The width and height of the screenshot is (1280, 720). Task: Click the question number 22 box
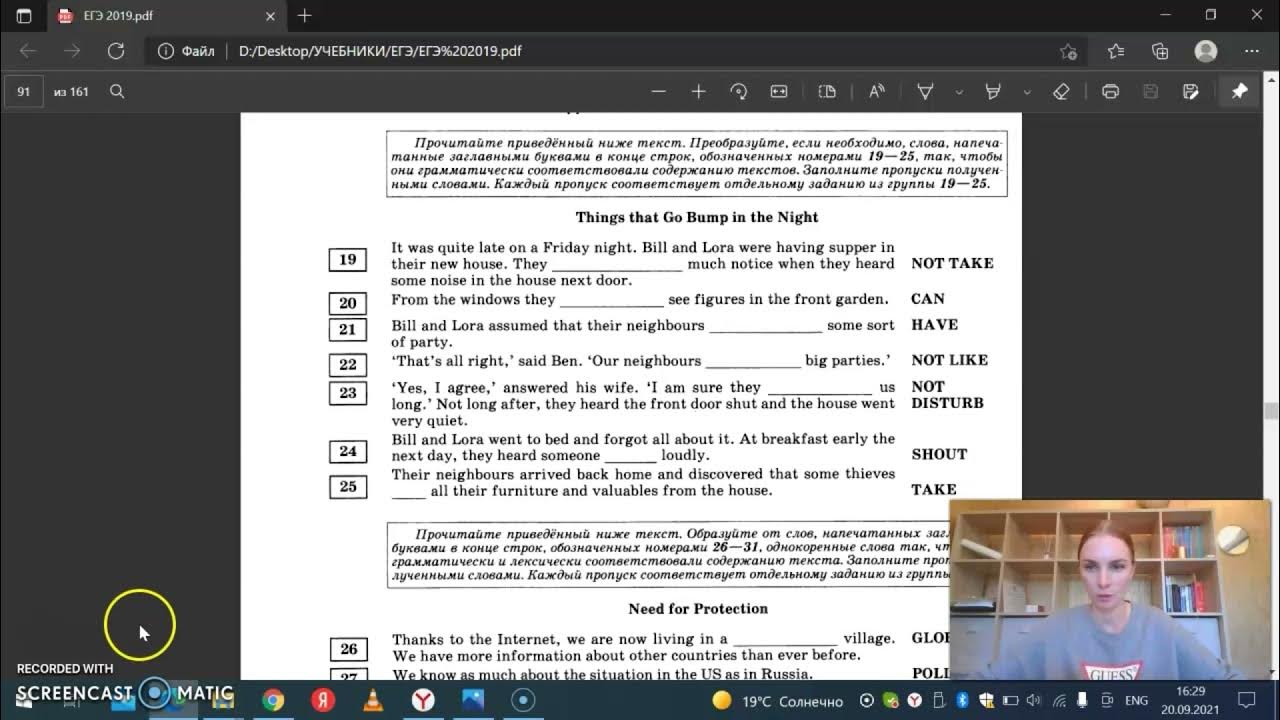click(347, 365)
